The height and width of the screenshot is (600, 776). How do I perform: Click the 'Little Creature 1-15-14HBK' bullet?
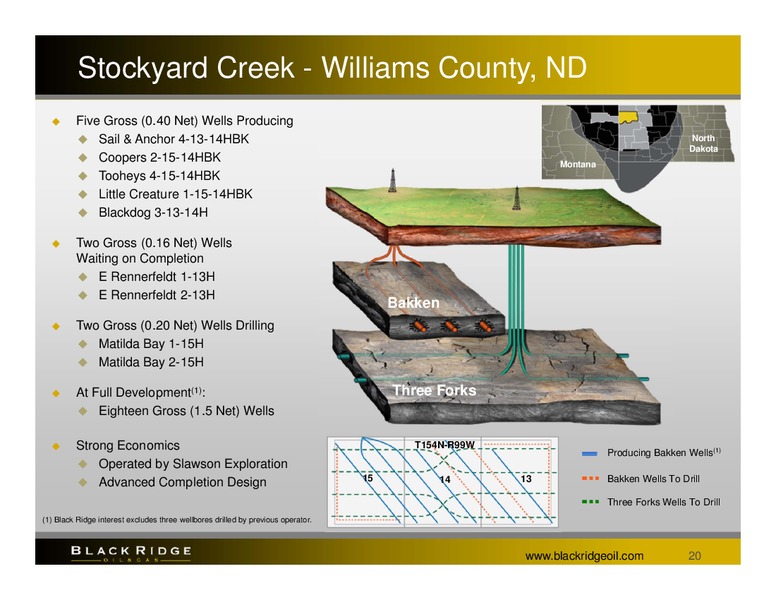(175, 194)
